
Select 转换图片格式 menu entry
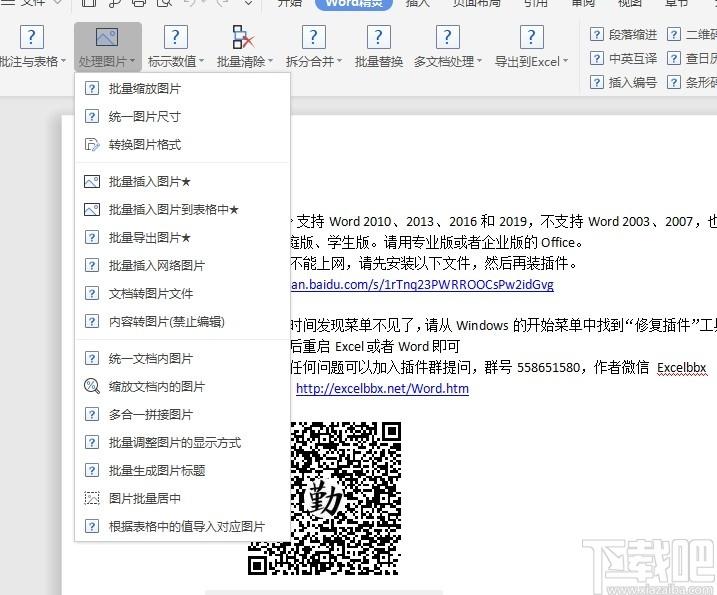182,145
